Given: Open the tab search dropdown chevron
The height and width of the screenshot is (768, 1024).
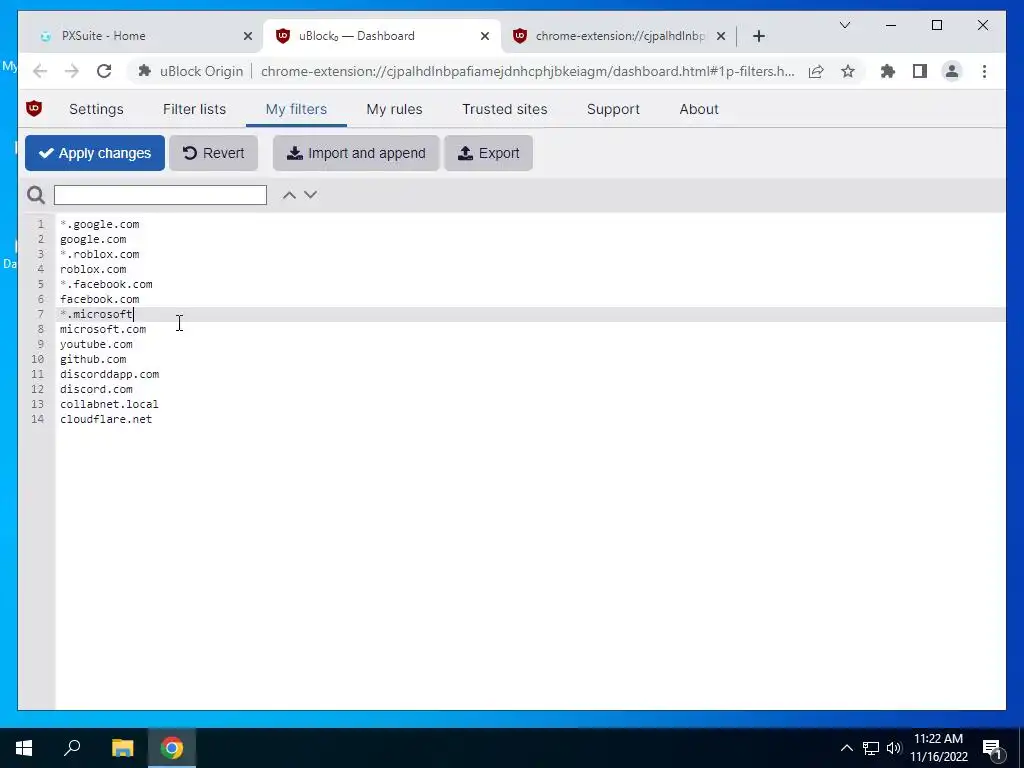Looking at the screenshot, I should [x=844, y=25].
